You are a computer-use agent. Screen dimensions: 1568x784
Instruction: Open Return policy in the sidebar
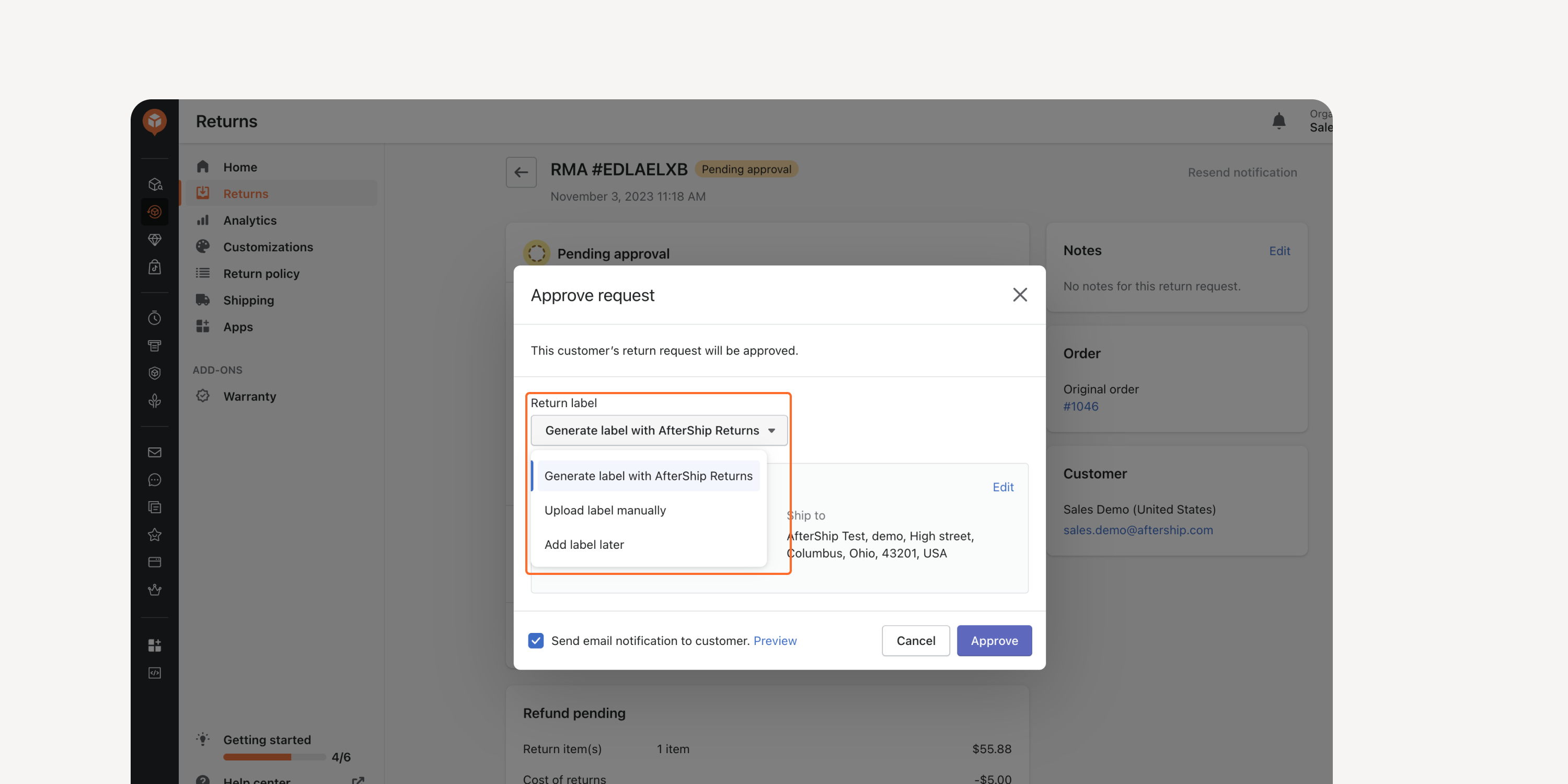(x=261, y=273)
